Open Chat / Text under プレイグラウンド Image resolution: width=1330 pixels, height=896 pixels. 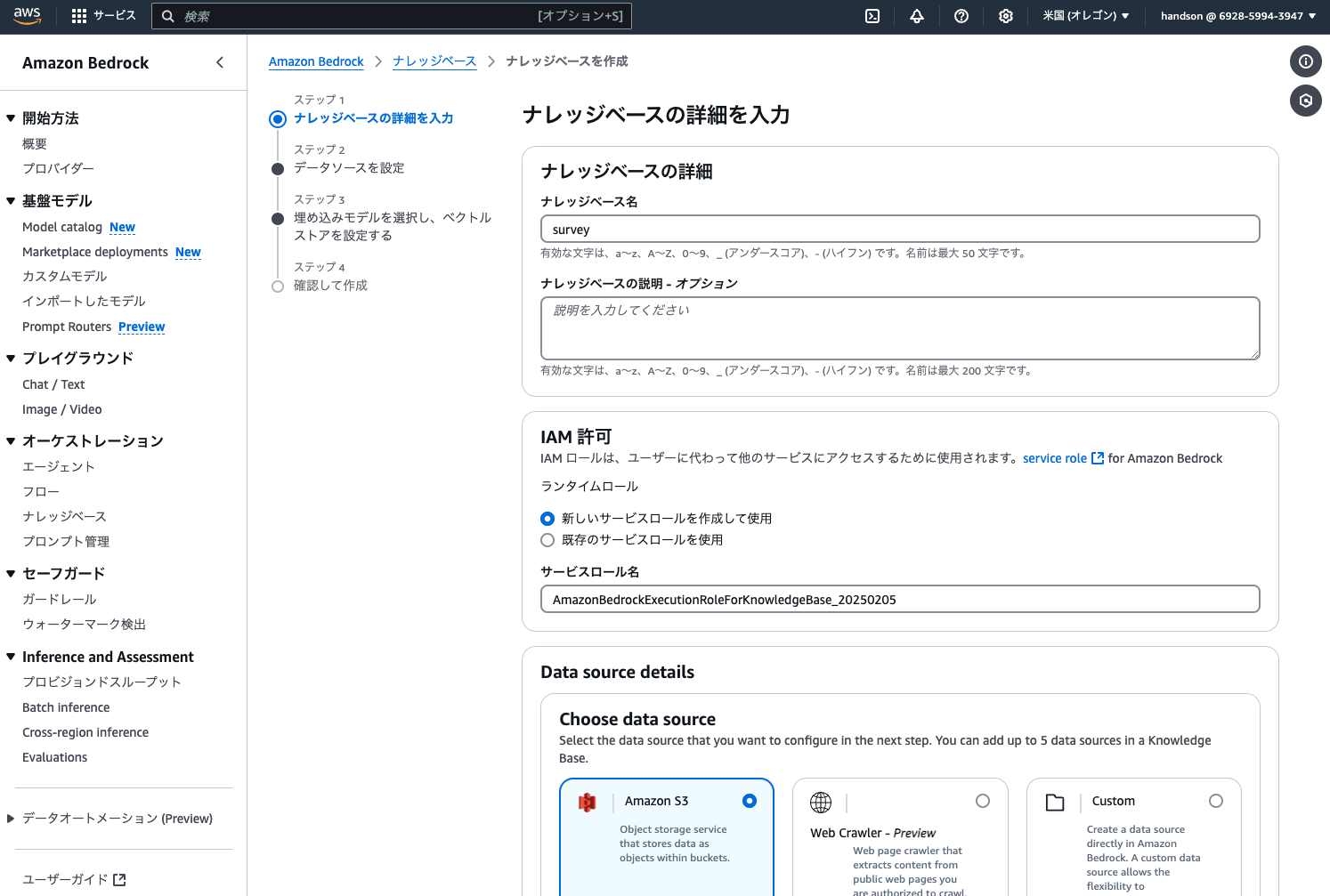click(53, 384)
